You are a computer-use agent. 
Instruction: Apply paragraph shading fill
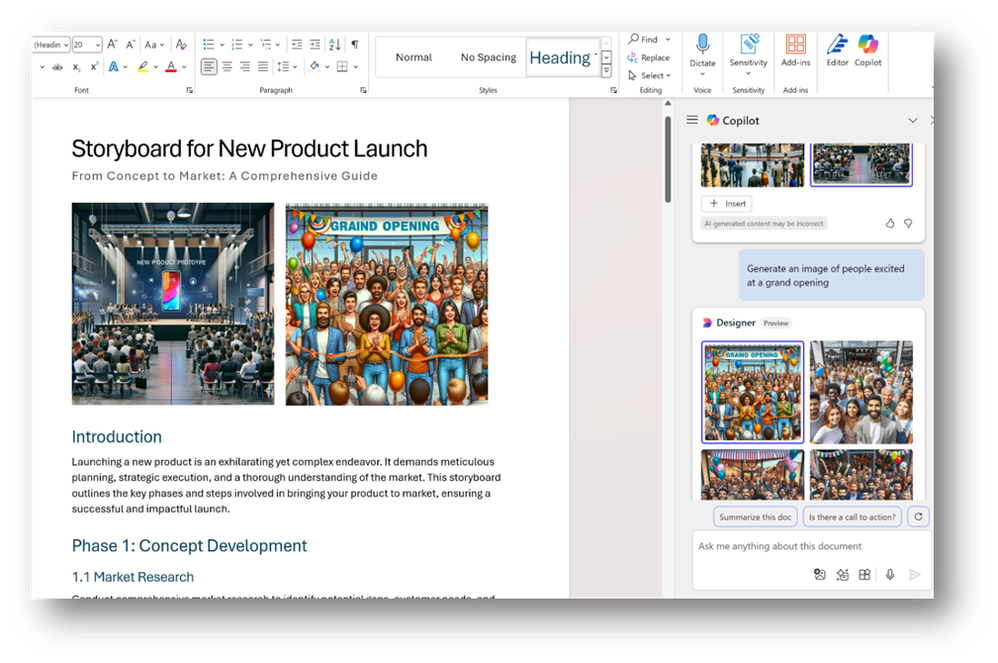coord(314,67)
